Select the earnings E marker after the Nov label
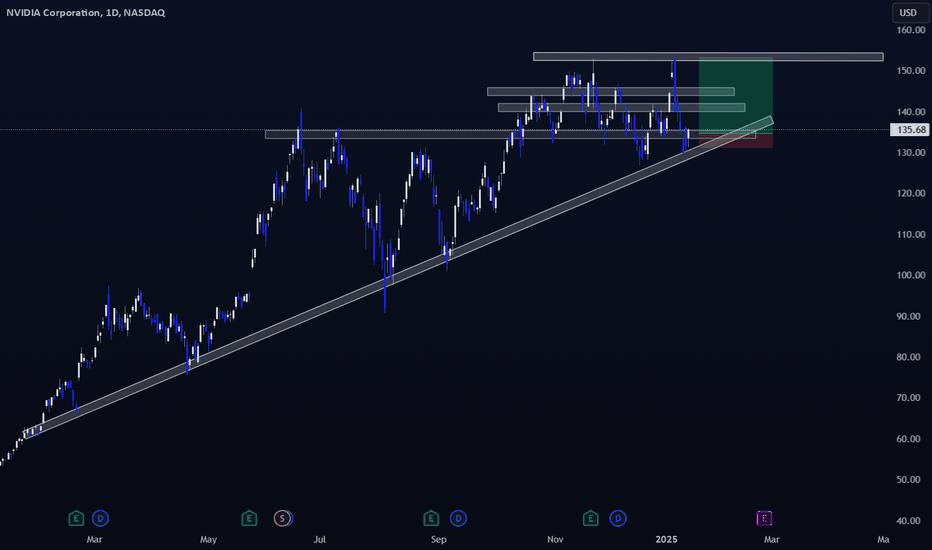The image size is (932, 550). (x=590, y=518)
